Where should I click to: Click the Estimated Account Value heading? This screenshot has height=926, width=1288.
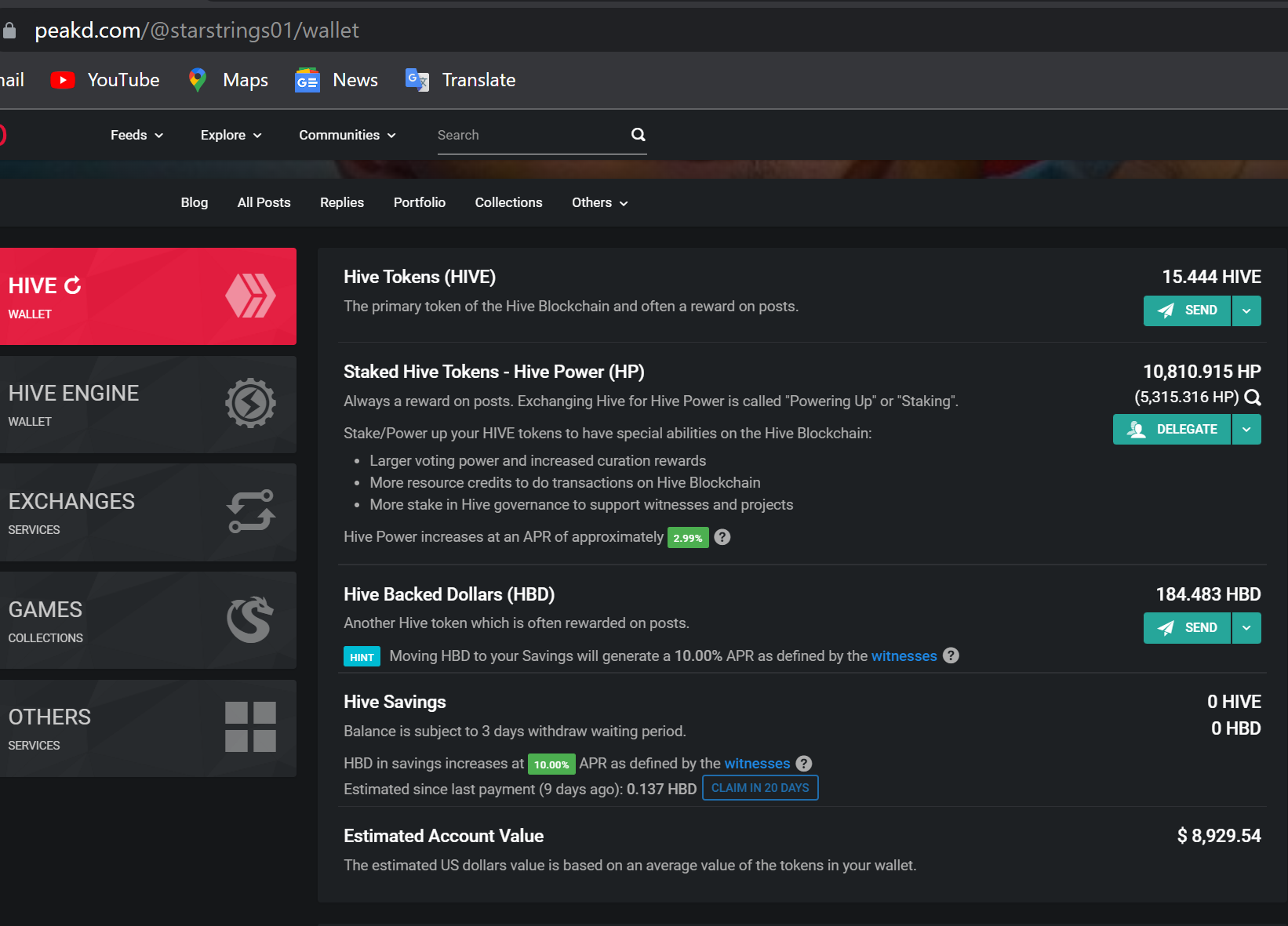(x=443, y=836)
